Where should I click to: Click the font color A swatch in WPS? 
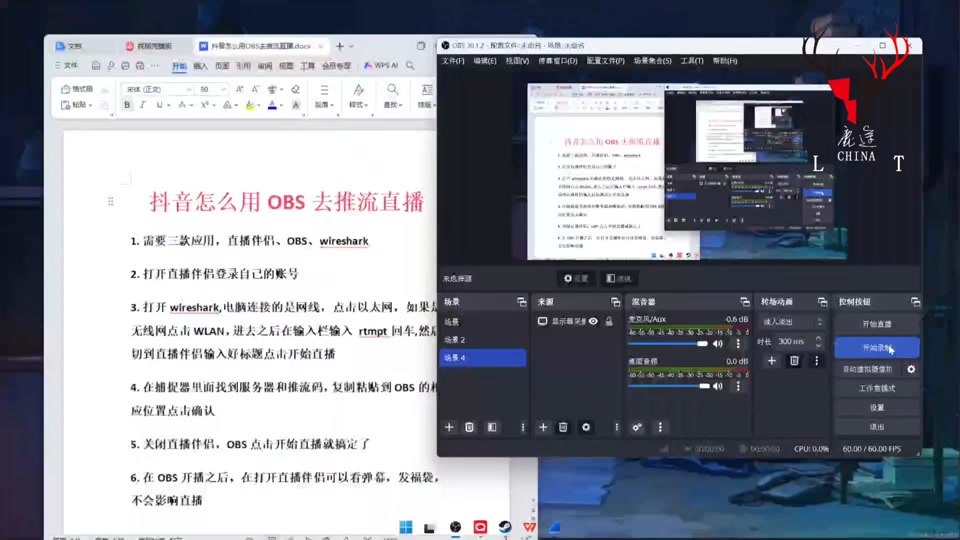click(x=272, y=106)
